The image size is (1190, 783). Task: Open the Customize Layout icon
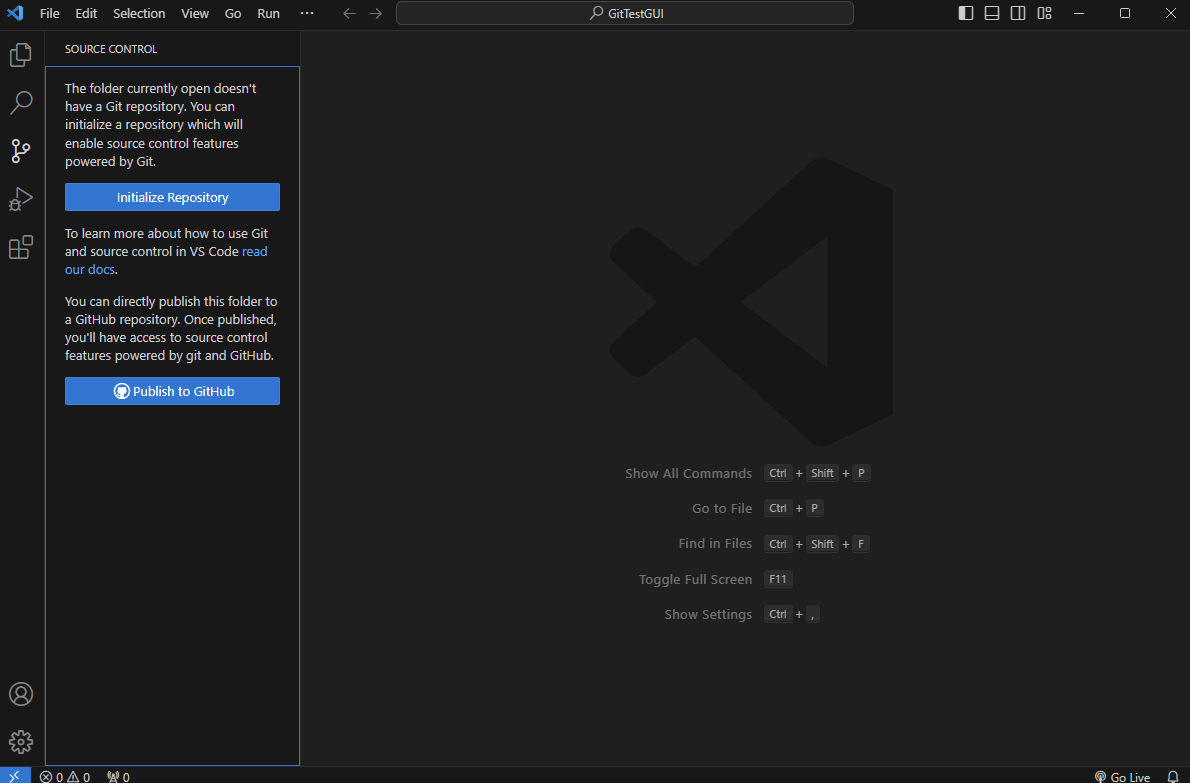point(1045,13)
